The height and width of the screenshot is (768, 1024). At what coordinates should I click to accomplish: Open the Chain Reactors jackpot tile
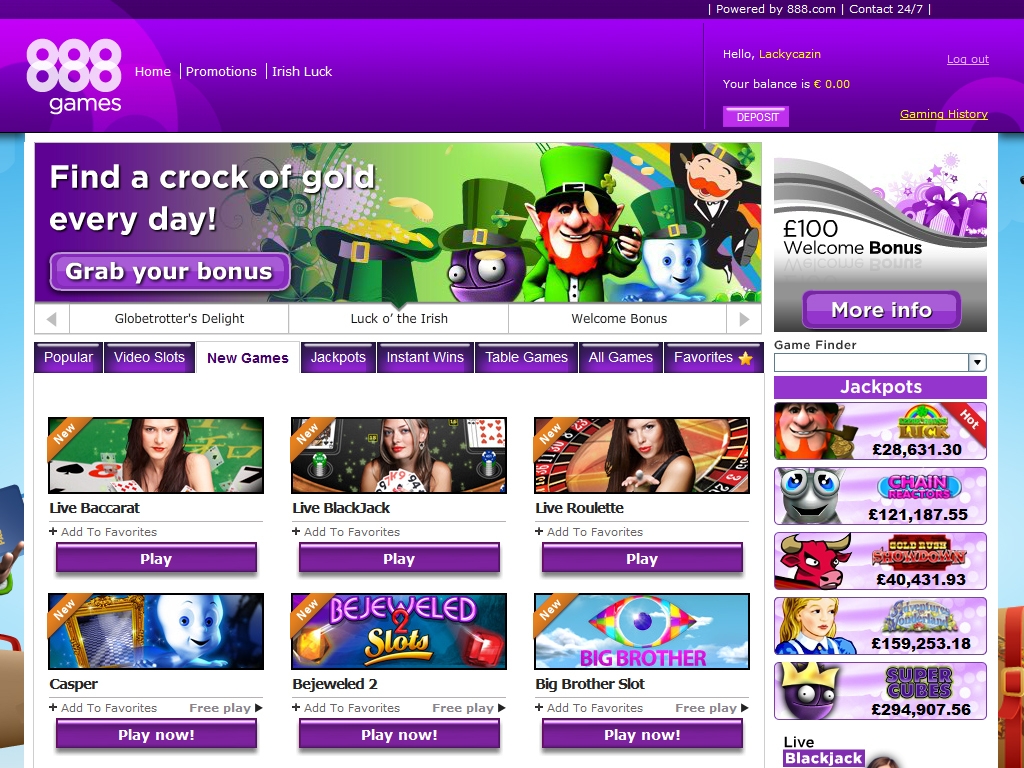click(880, 496)
